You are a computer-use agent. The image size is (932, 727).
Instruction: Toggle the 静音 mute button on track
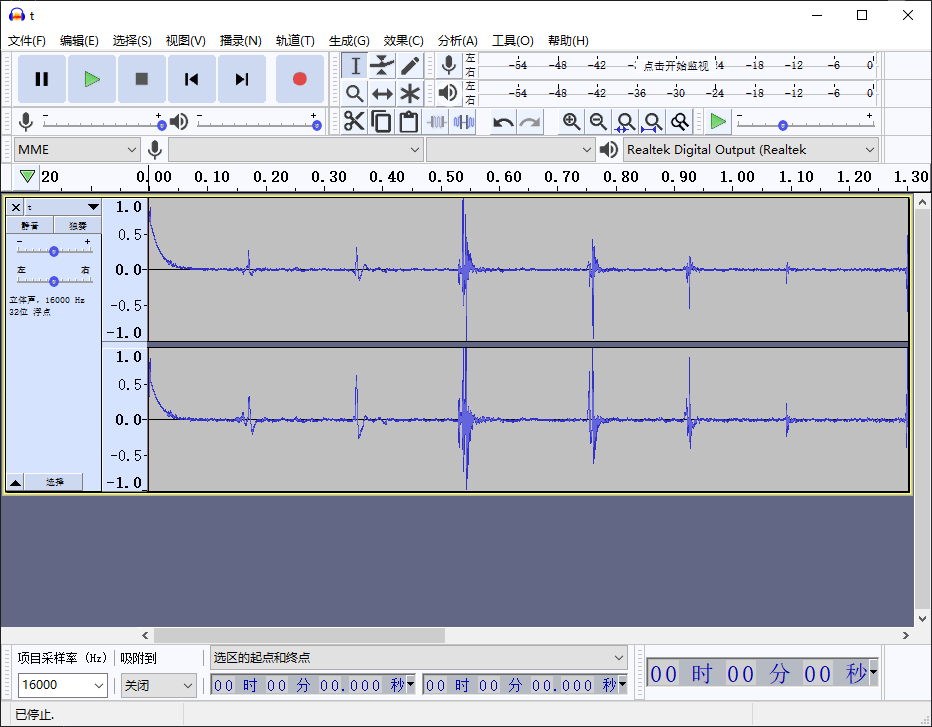coord(30,226)
